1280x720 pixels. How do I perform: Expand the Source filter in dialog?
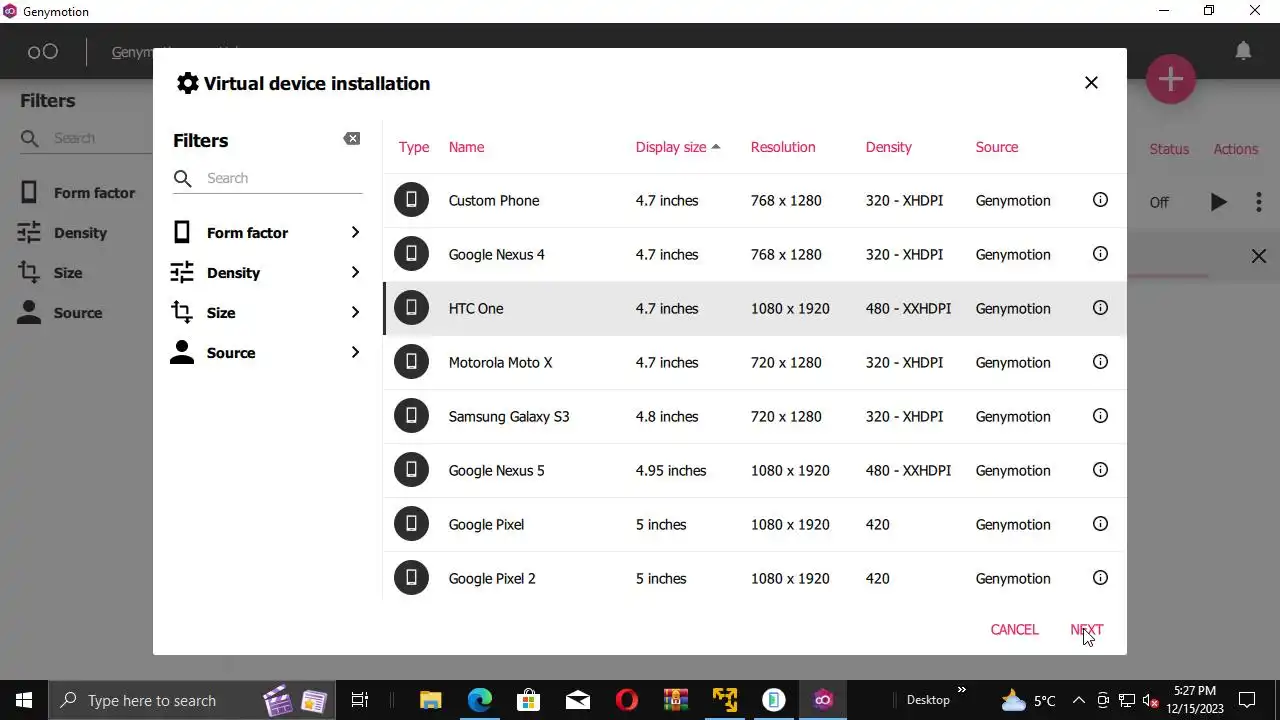pos(268,353)
